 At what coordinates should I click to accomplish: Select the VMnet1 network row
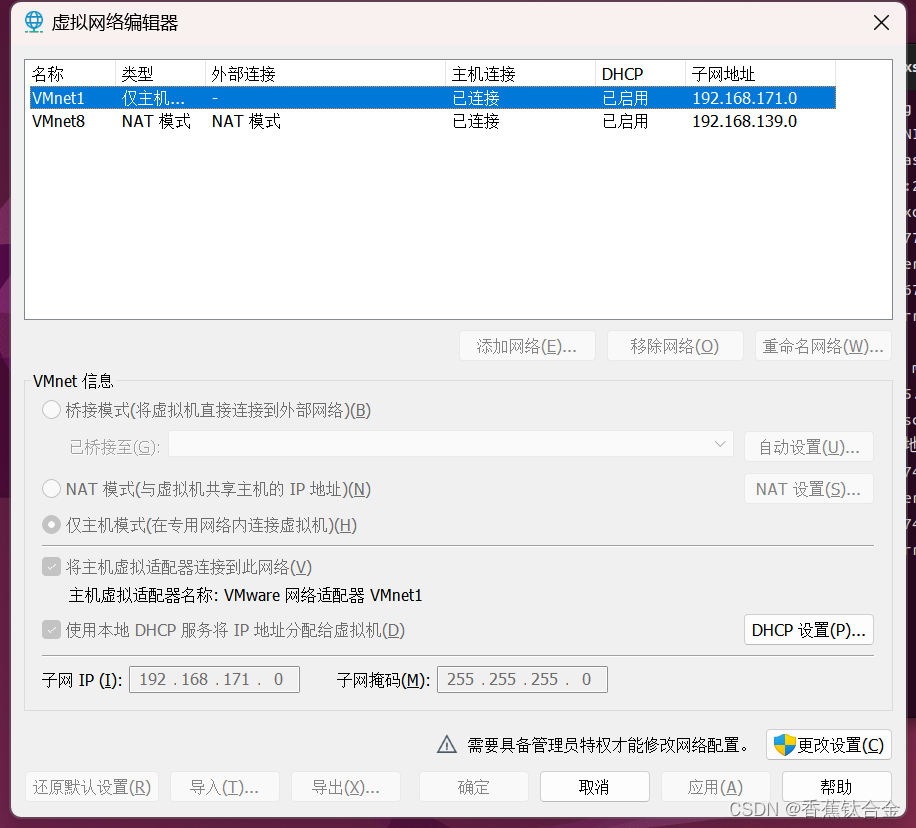pos(432,98)
